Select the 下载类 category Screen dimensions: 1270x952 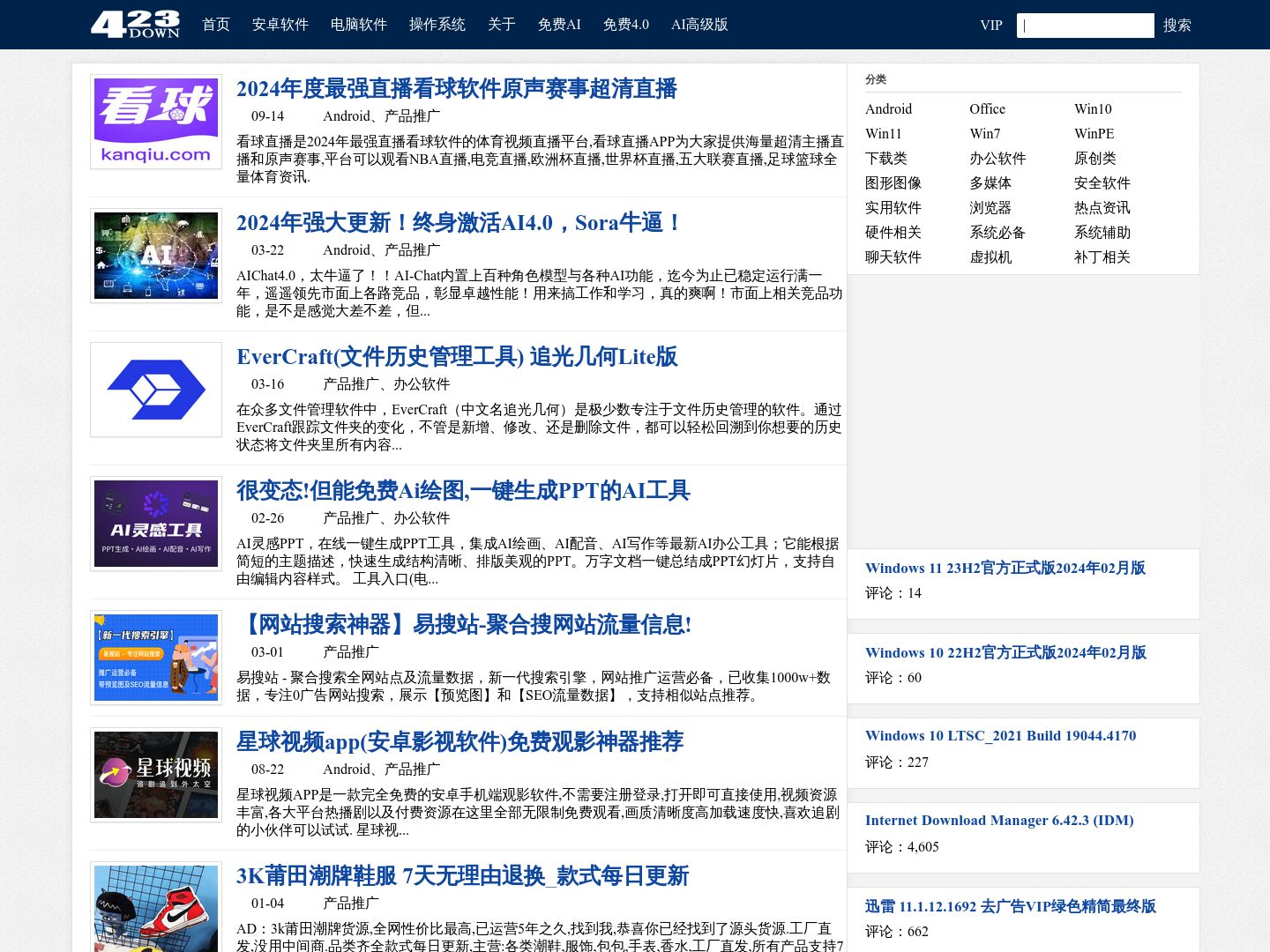tap(885, 159)
